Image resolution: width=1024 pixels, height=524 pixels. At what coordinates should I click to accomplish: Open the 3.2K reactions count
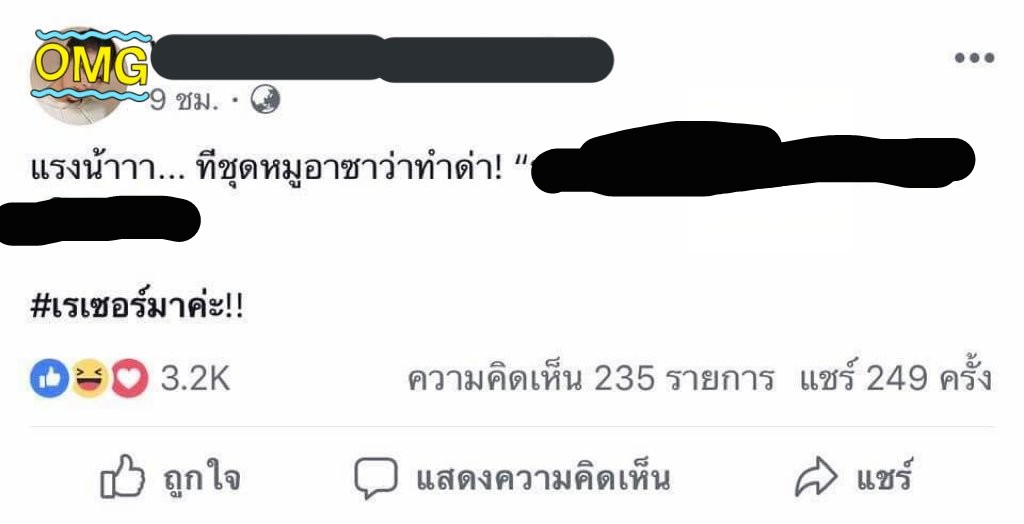195,379
